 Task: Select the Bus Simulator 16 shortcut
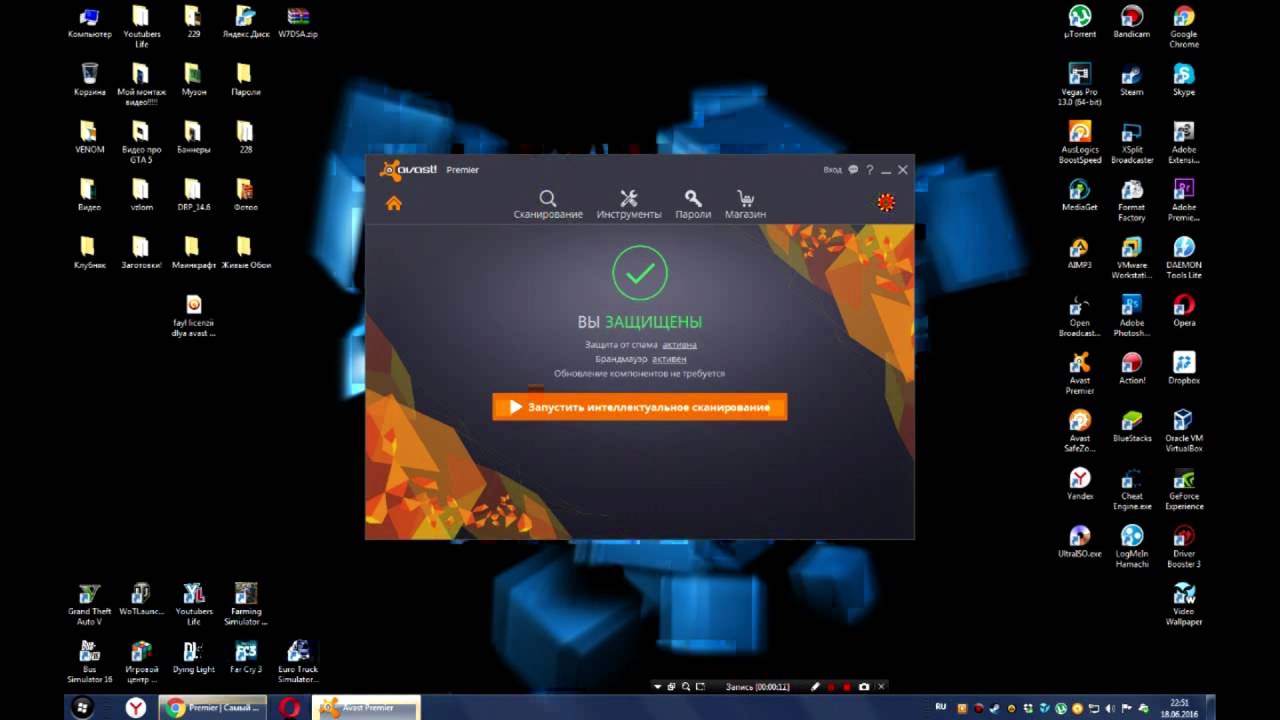click(89, 662)
